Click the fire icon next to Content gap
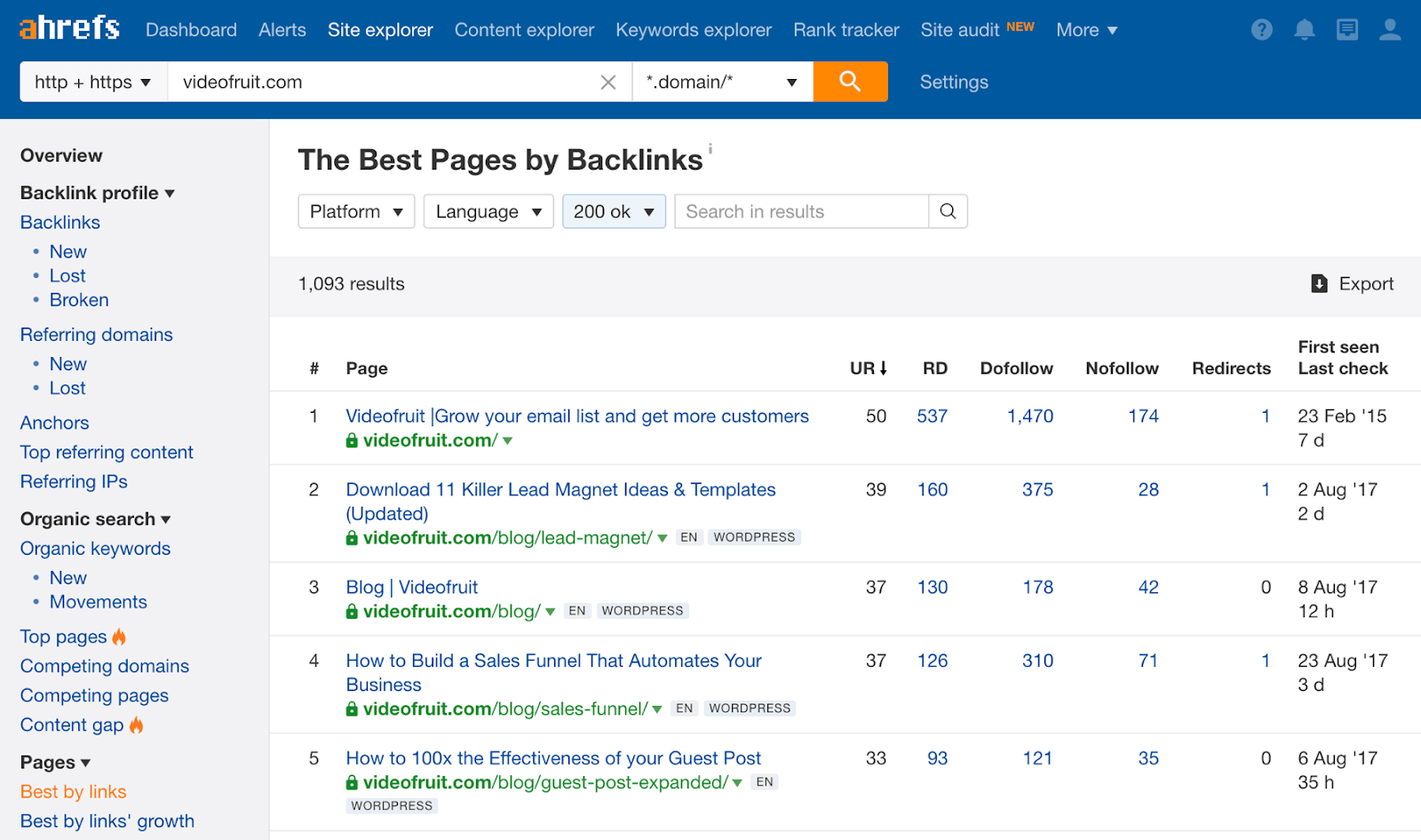Screen dimensions: 1421x840 pos(136,725)
